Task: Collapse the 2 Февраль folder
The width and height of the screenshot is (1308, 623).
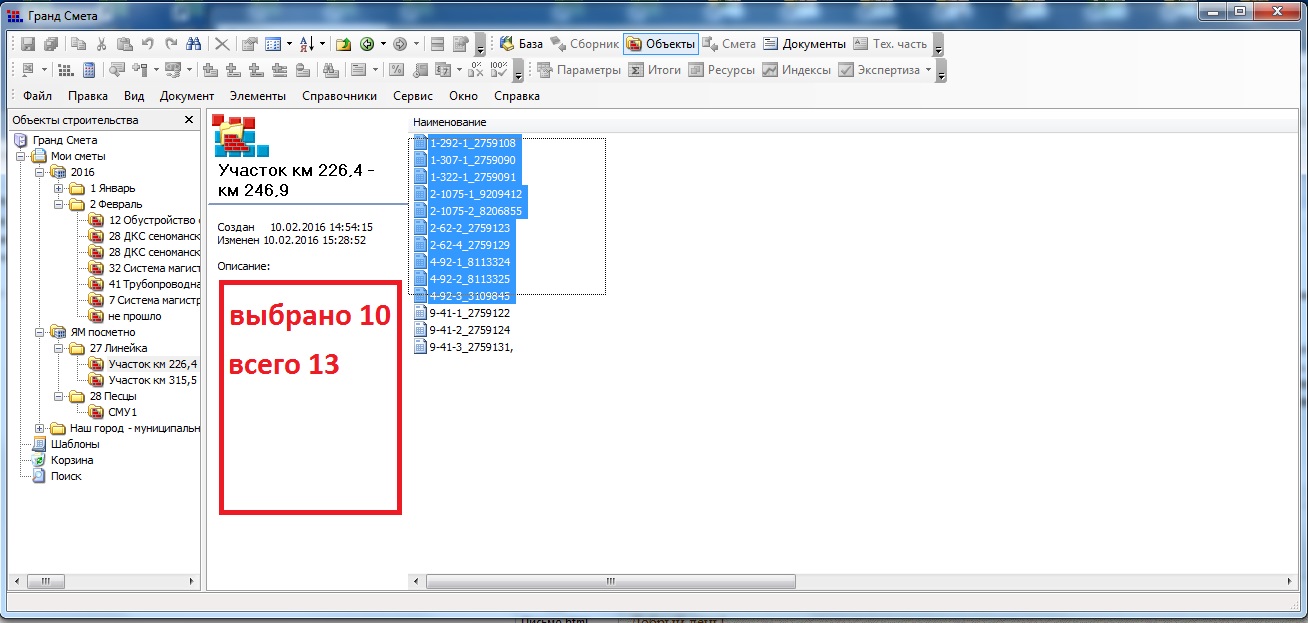Action: [x=59, y=204]
